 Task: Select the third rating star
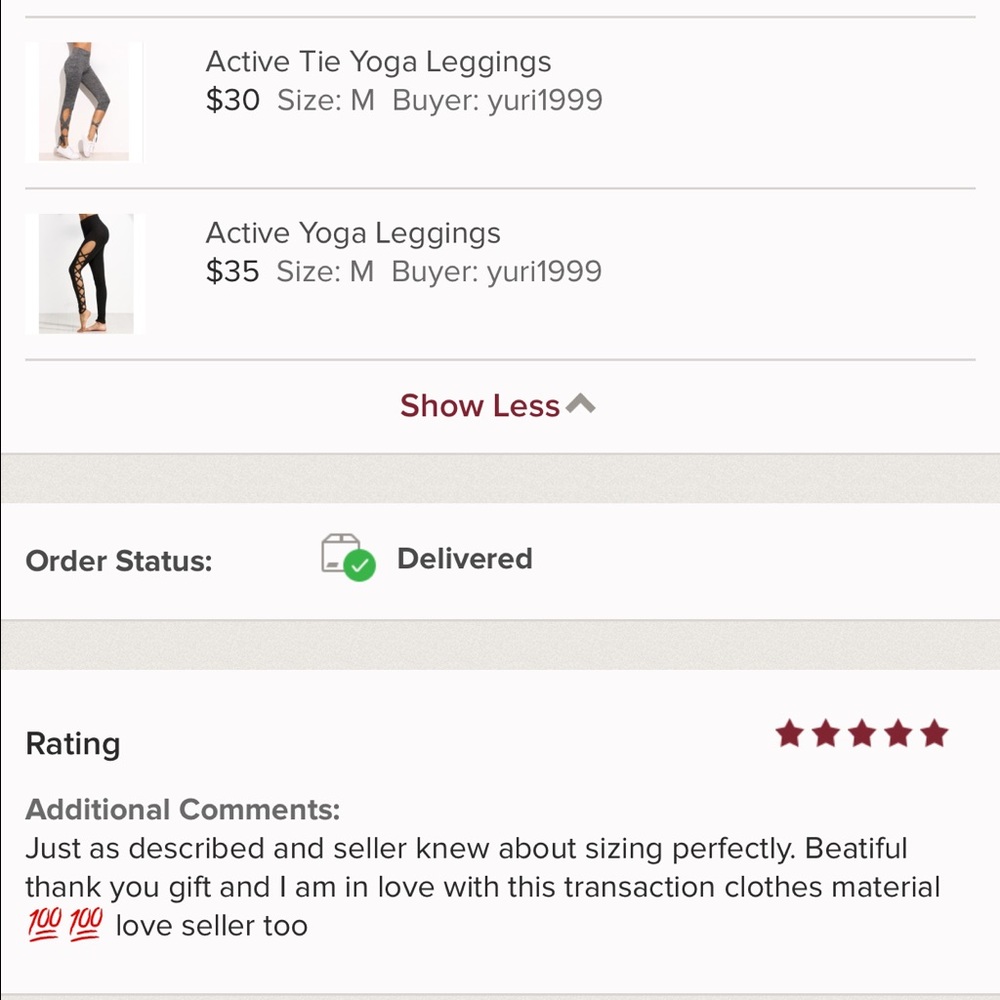pos(862,734)
